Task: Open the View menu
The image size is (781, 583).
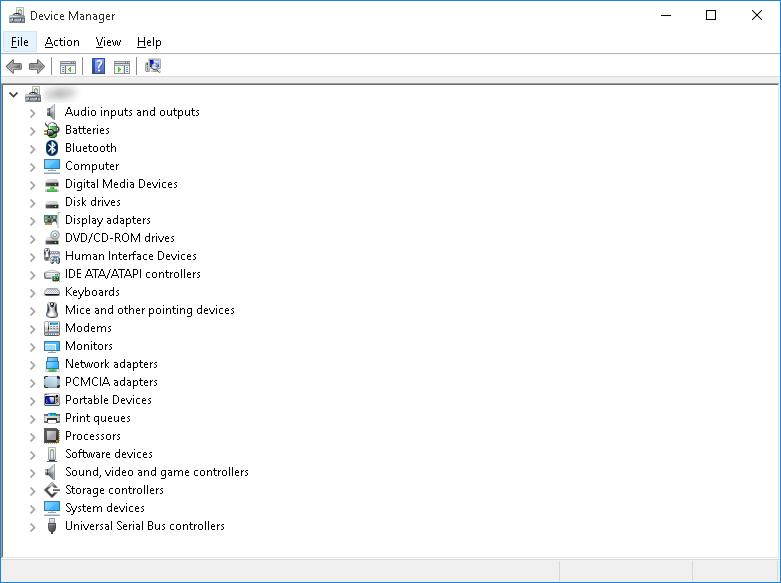Action: [108, 42]
